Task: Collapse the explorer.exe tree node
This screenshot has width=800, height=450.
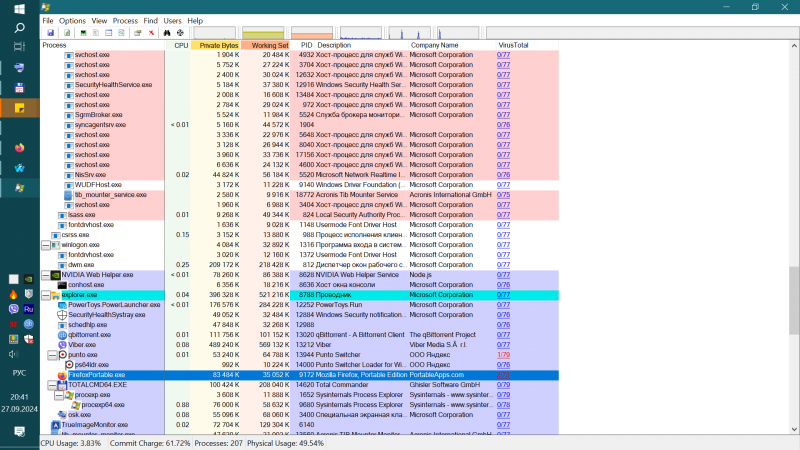Action: point(46,295)
